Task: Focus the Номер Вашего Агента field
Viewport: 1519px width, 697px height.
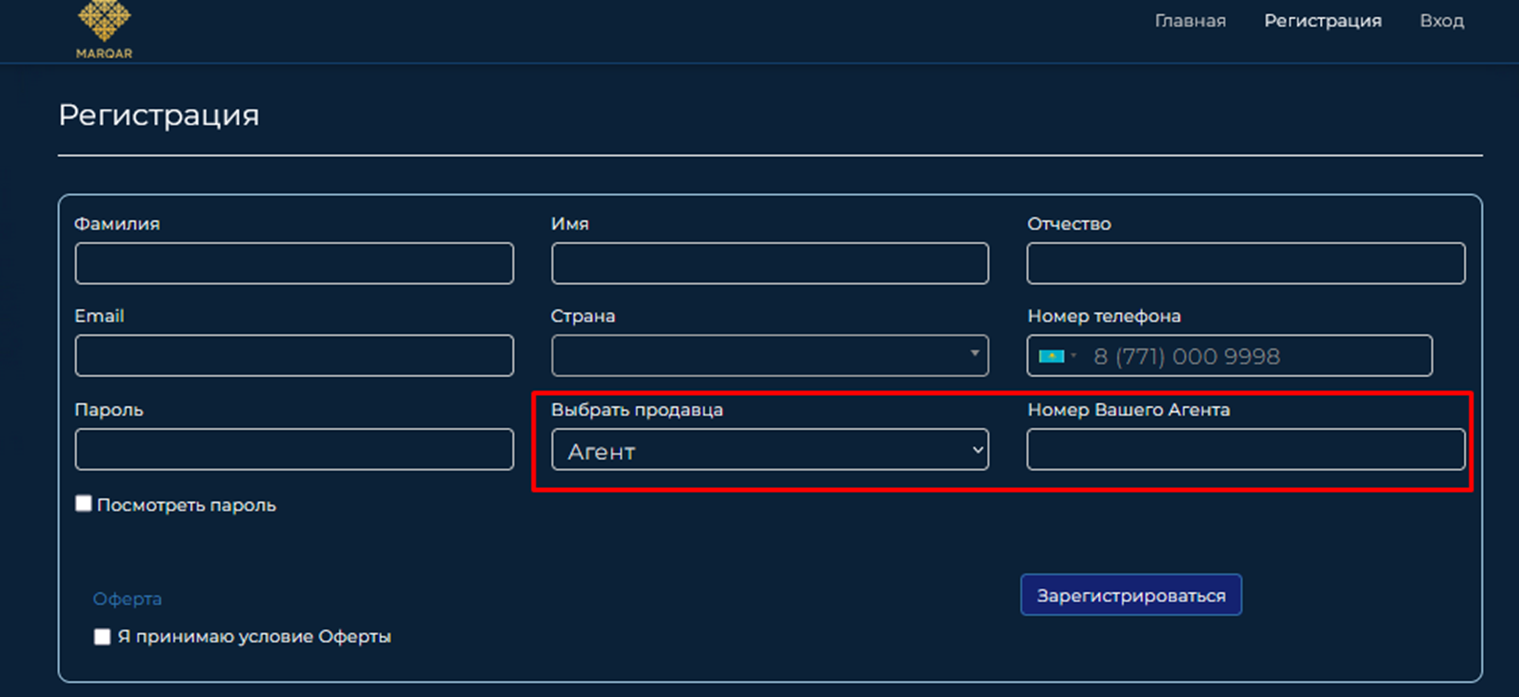Action: pyautogui.click(x=1245, y=450)
